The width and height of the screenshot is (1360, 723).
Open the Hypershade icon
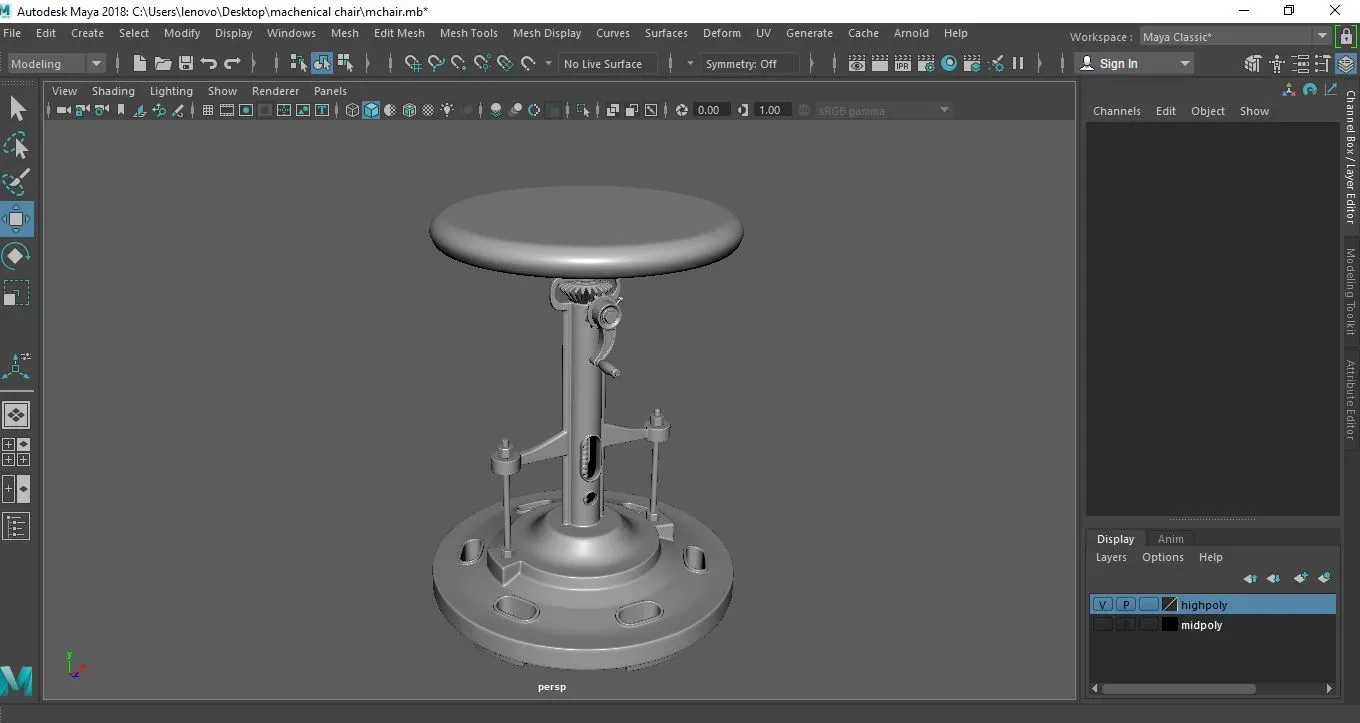point(949,63)
